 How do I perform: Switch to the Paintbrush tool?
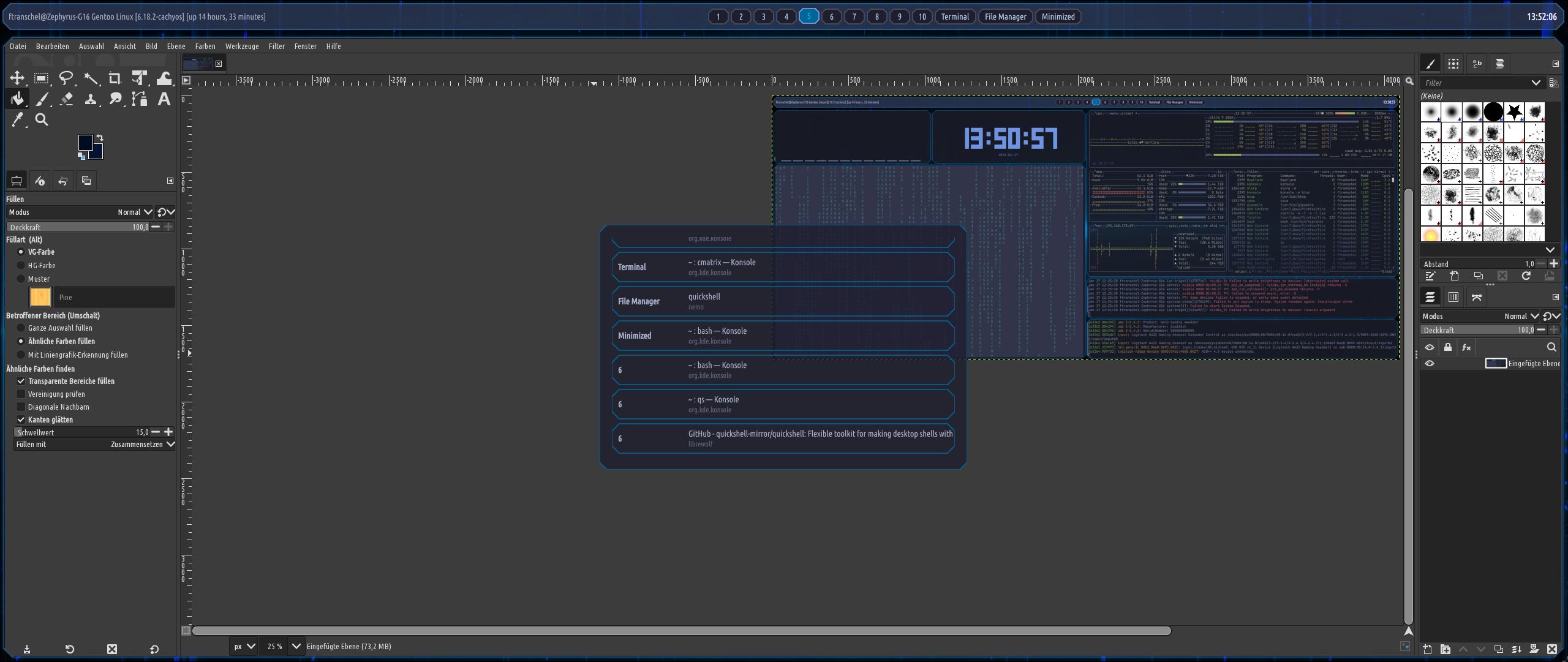pyautogui.click(x=42, y=98)
